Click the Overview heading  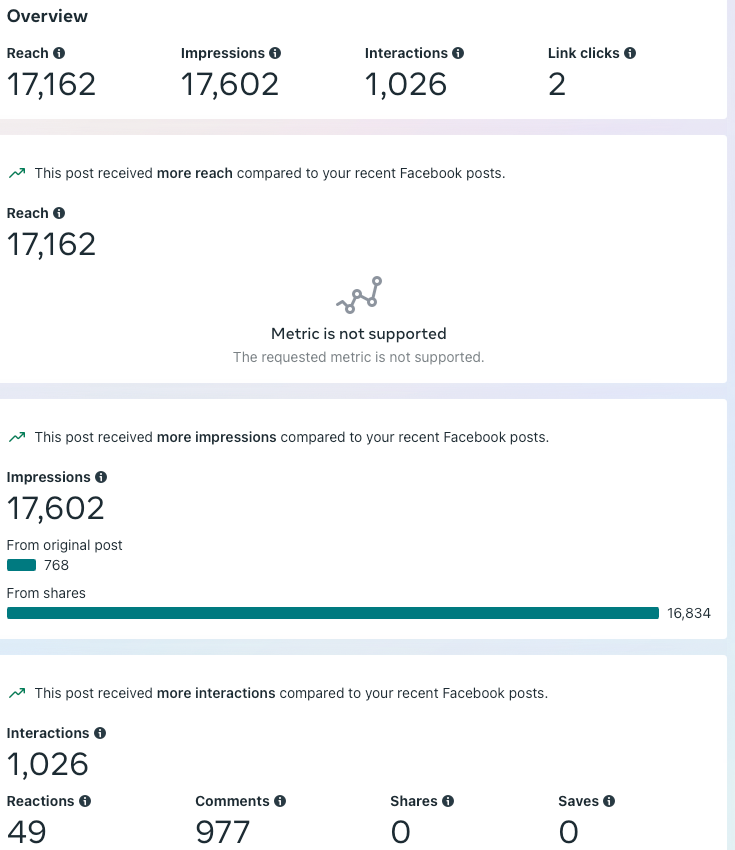point(47,16)
